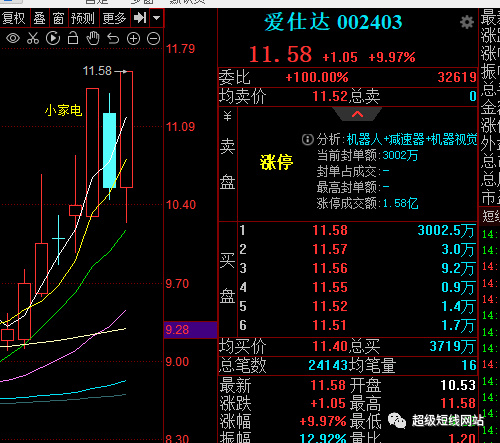Click the 小家电 sector label on chart
Screen dimensions: 500x443
[x=64, y=110]
